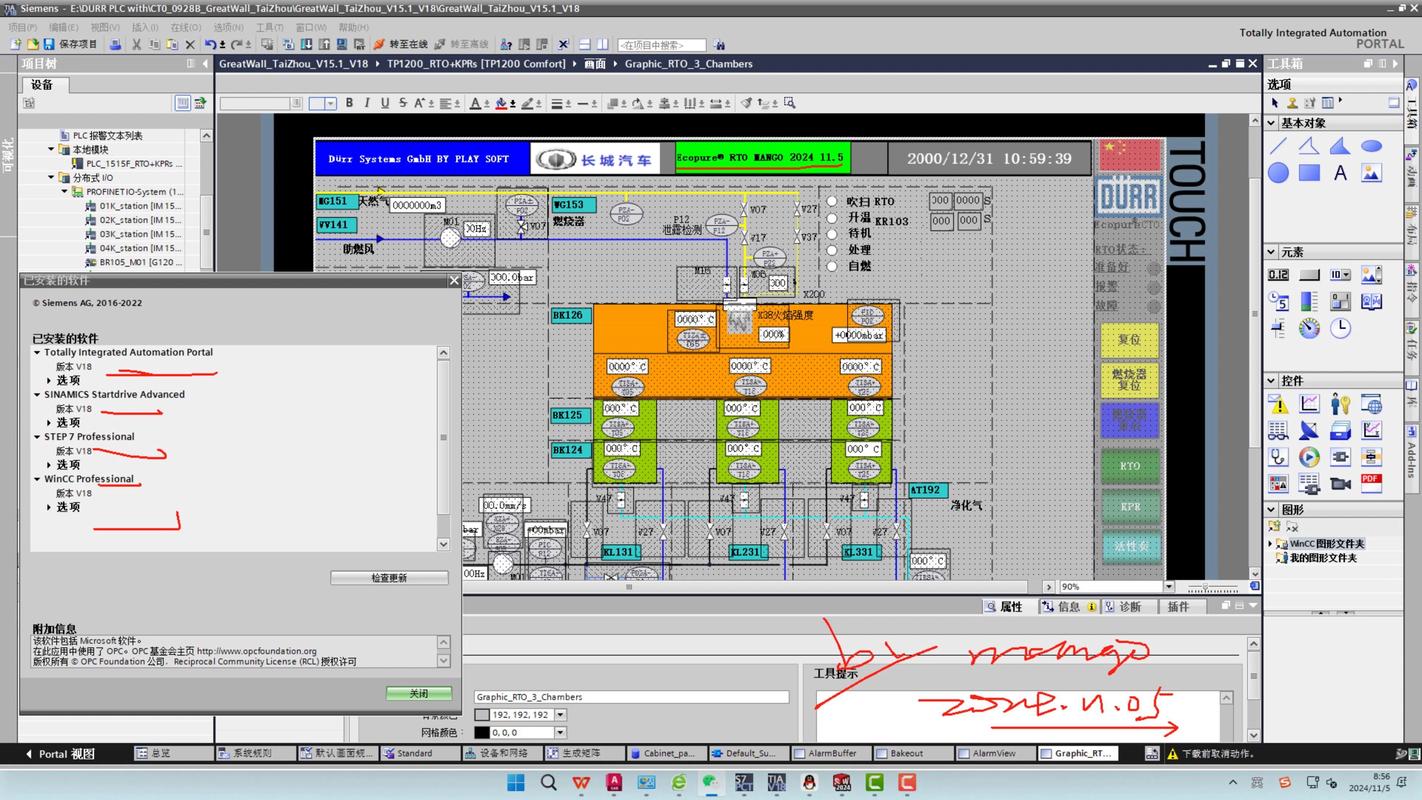Select the I/O field element
1422x800 pixels.
click(1278, 275)
